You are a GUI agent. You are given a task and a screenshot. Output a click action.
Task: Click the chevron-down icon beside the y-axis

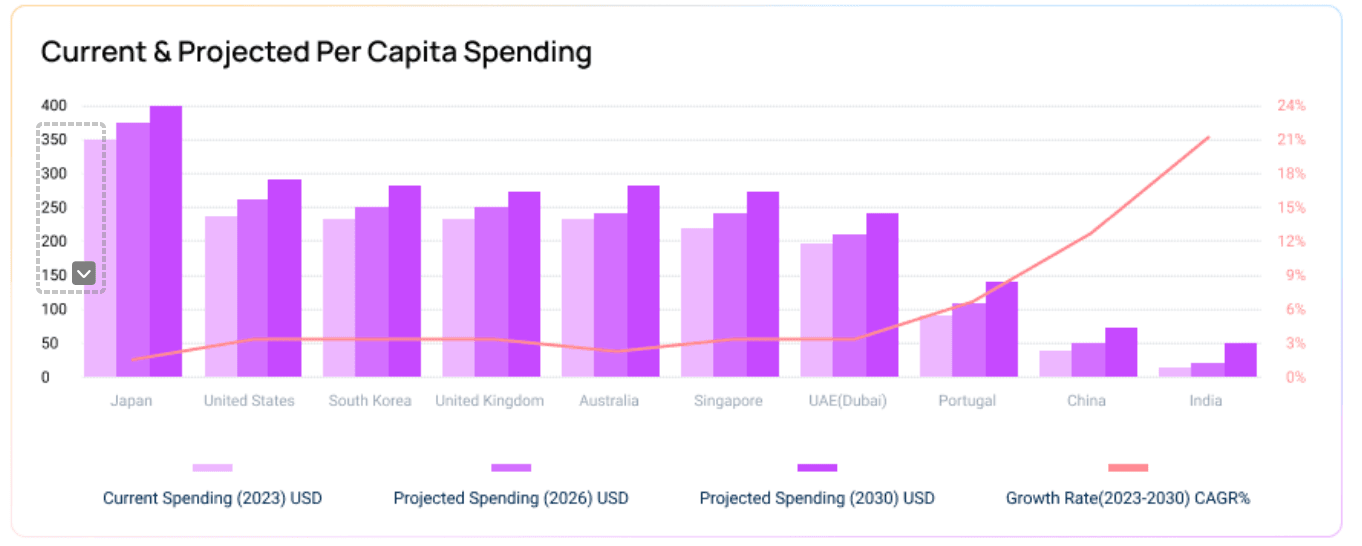coord(84,274)
